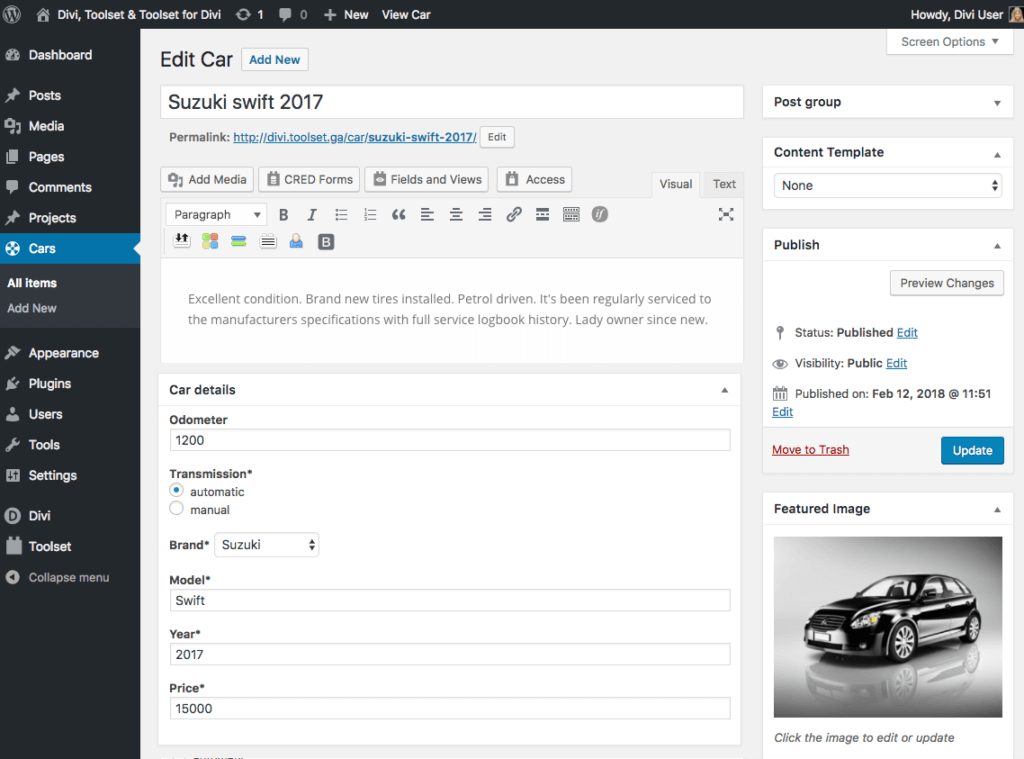This screenshot has height=759, width=1024.
Task: Align text center
Action: pyautogui.click(x=456, y=215)
